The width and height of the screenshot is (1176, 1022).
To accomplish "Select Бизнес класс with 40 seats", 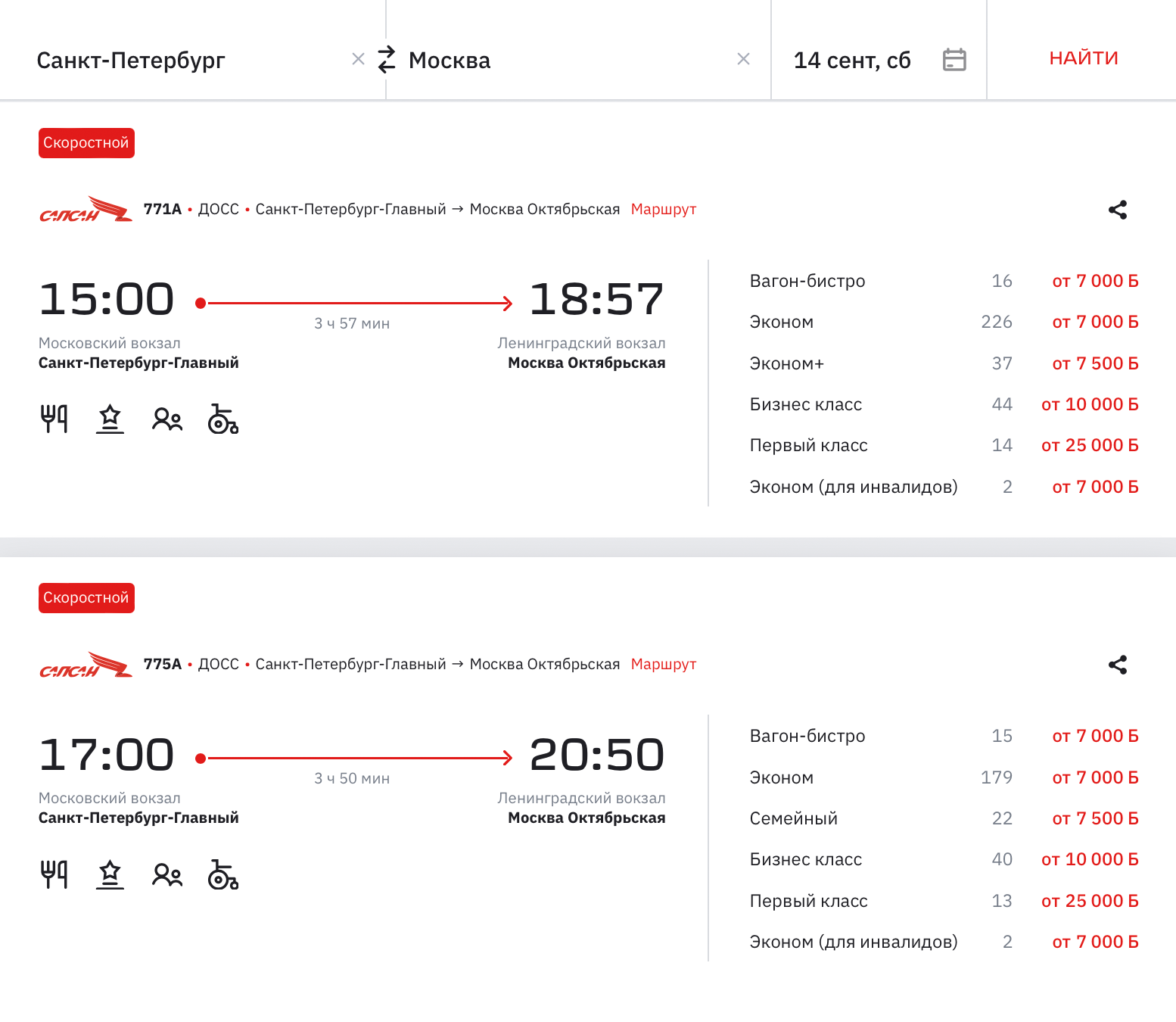I will pos(944,859).
